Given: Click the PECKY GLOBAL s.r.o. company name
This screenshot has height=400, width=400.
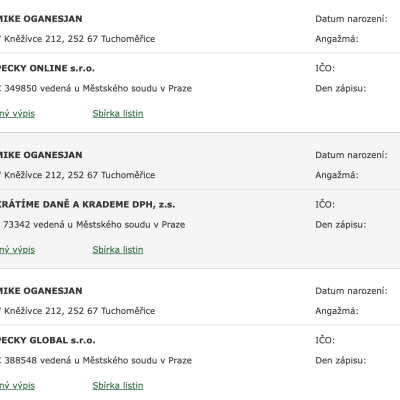Looking at the screenshot, I should pos(47,340).
